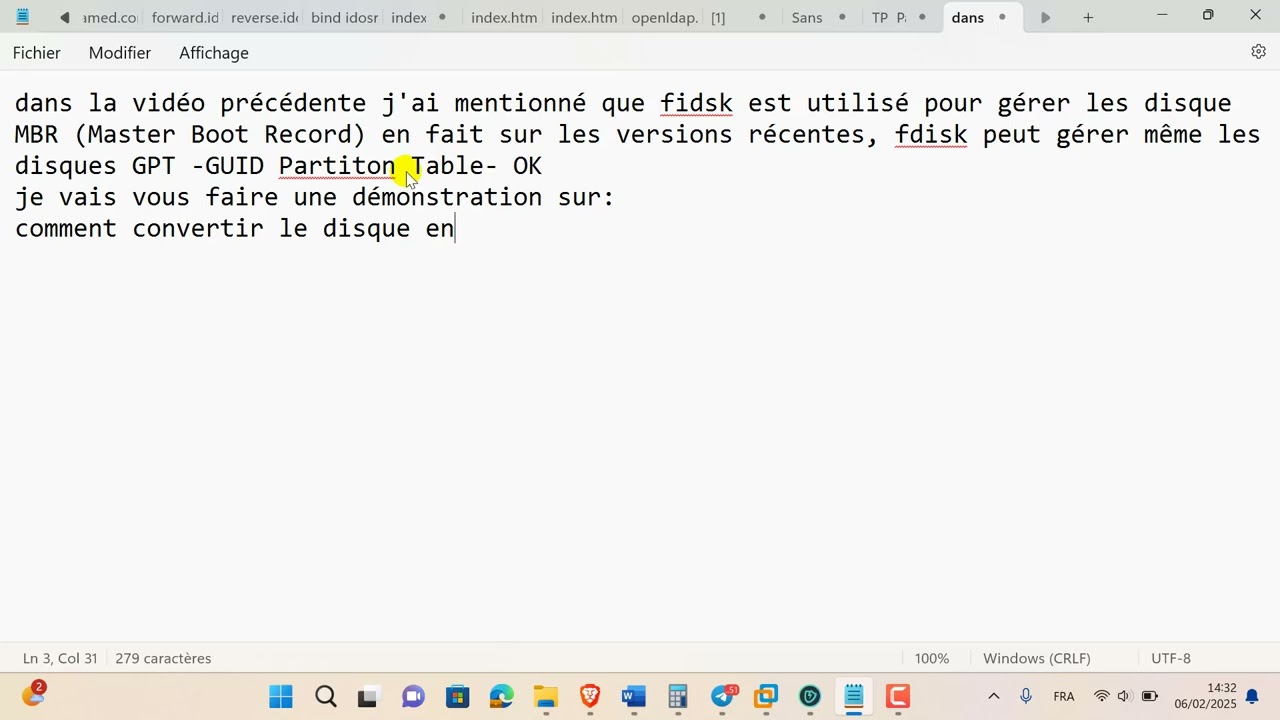Click the 100% zoom level indicator
The height and width of the screenshot is (720, 1280).
(932, 659)
